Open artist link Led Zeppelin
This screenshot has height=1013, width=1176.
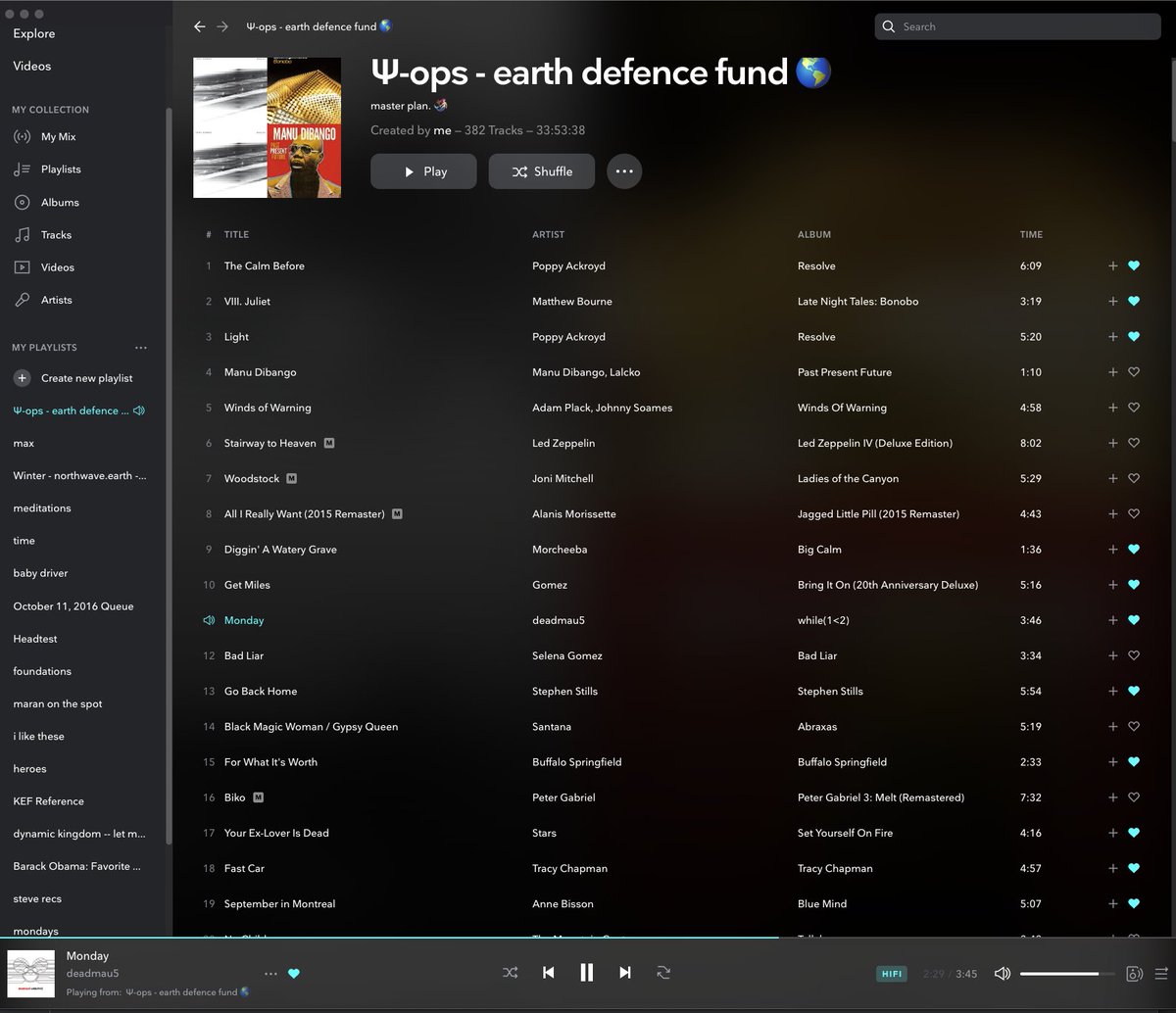point(563,443)
